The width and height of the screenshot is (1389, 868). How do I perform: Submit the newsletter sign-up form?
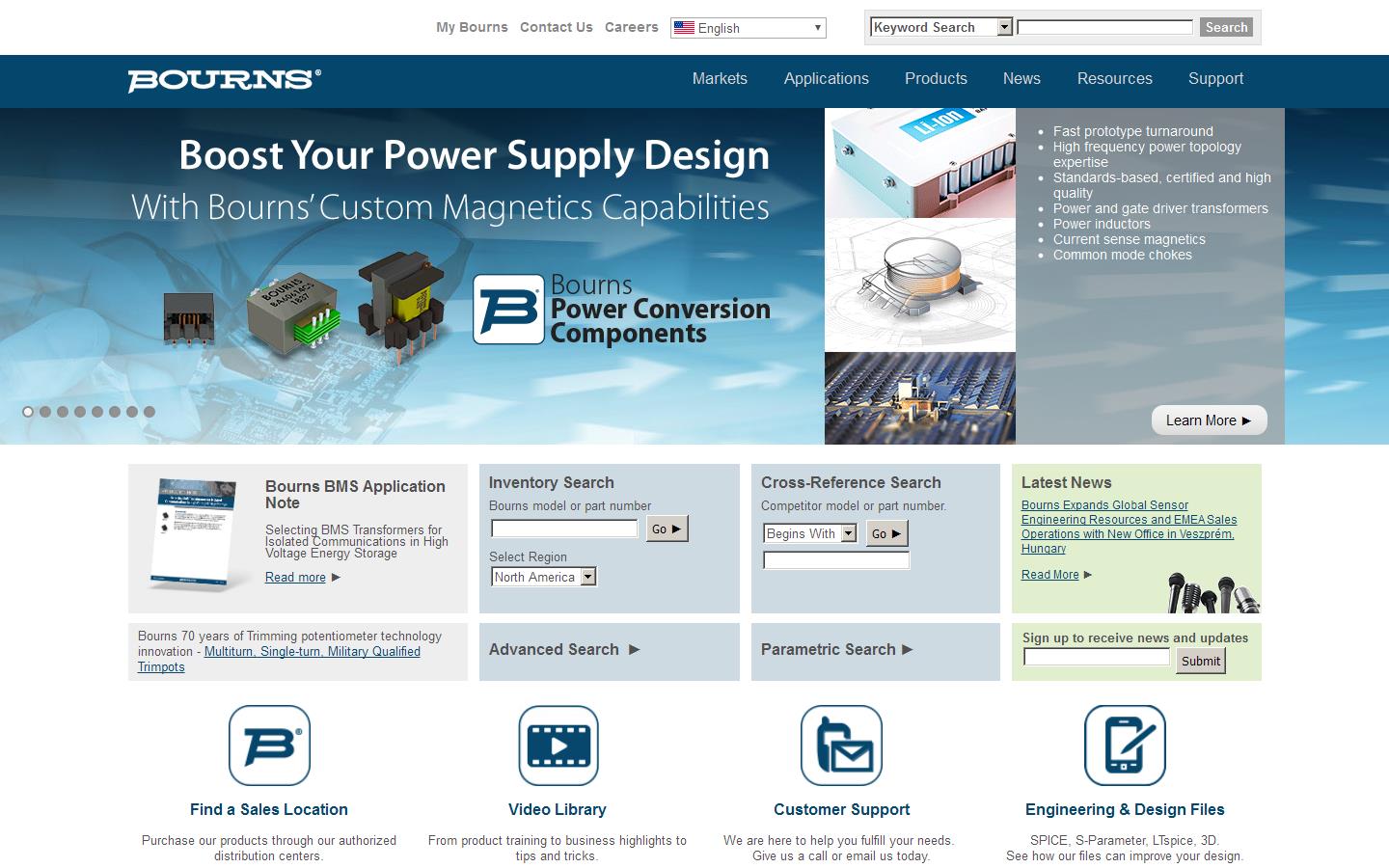pyautogui.click(x=1200, y=661)
